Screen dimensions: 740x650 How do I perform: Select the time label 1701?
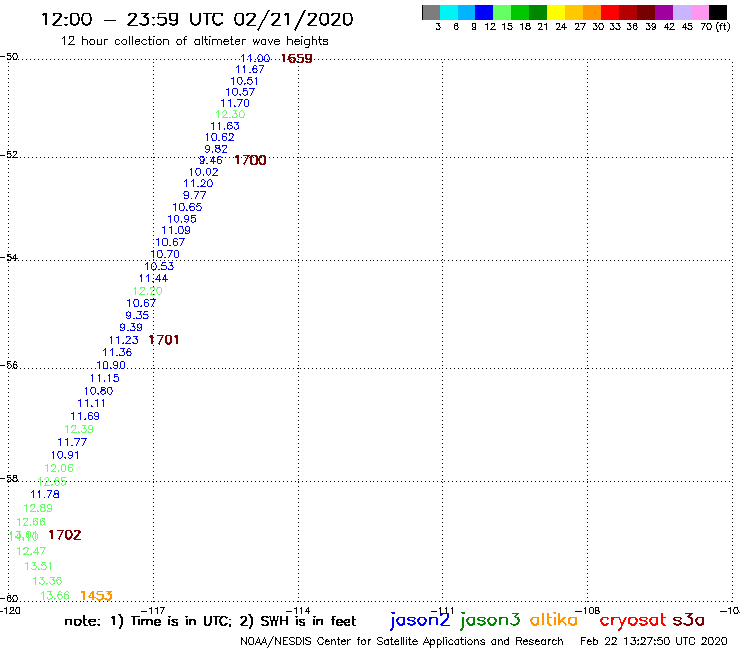click(164, 340)
